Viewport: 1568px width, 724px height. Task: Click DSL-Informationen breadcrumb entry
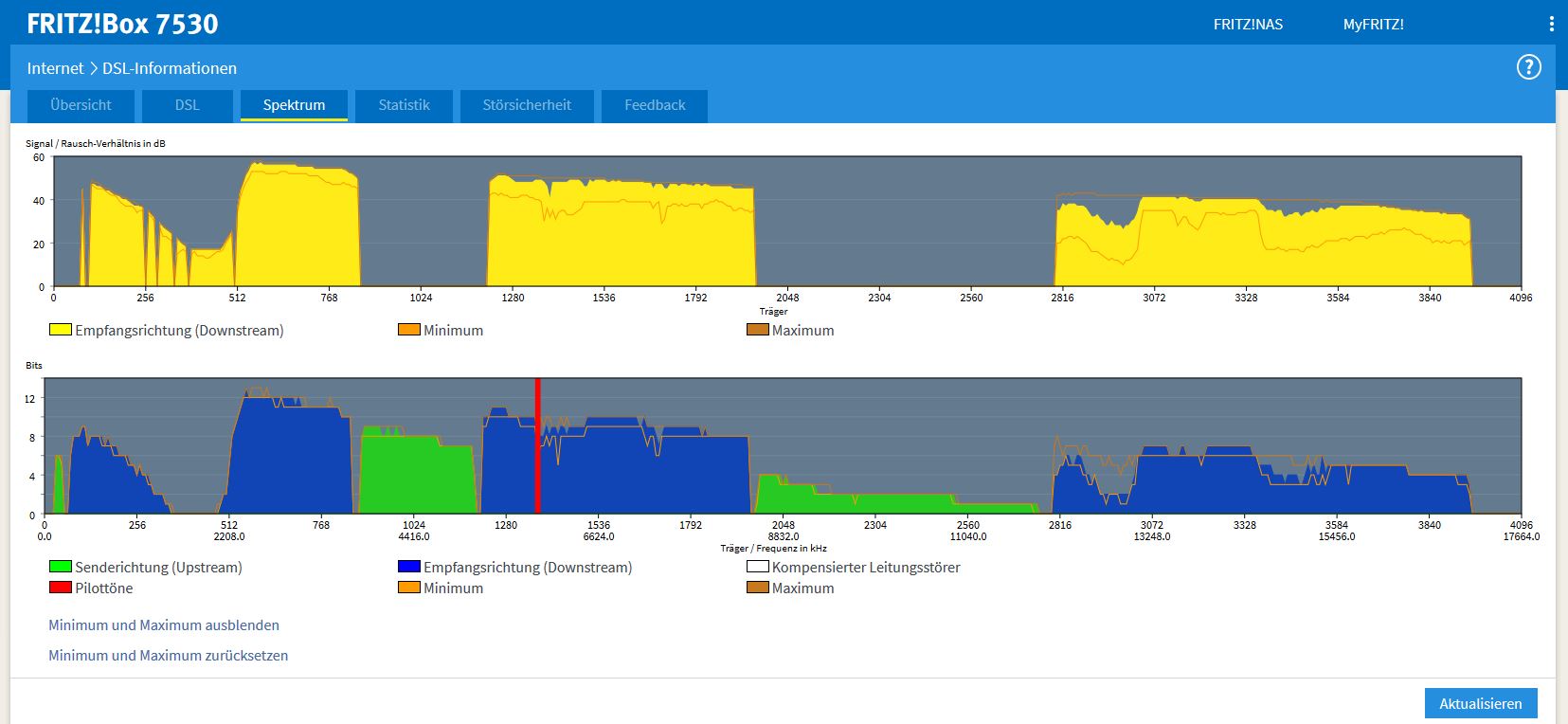(x=170, y=68)
